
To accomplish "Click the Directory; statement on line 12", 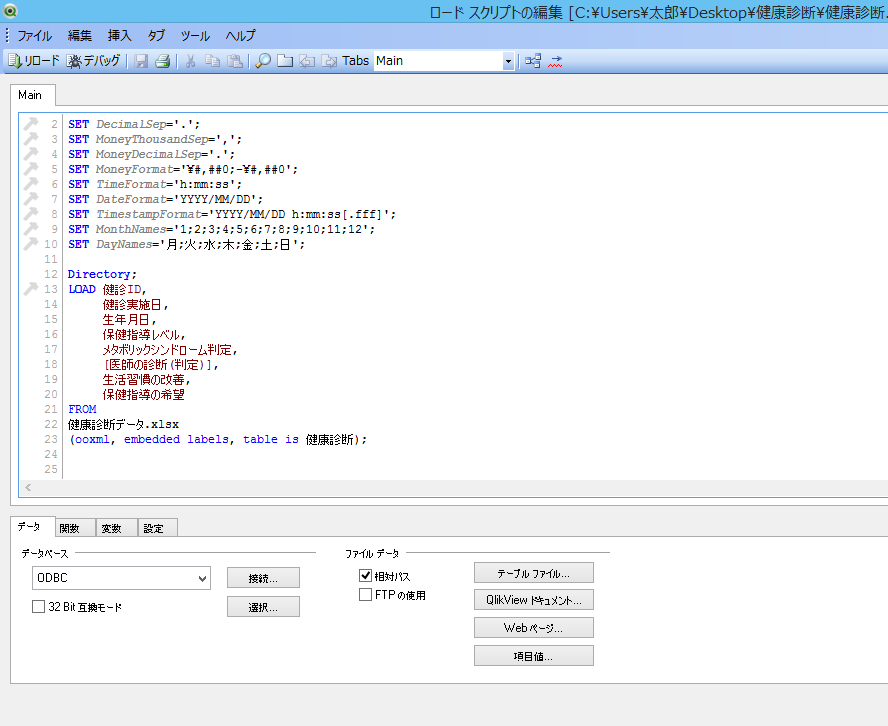I will [102, 274].
